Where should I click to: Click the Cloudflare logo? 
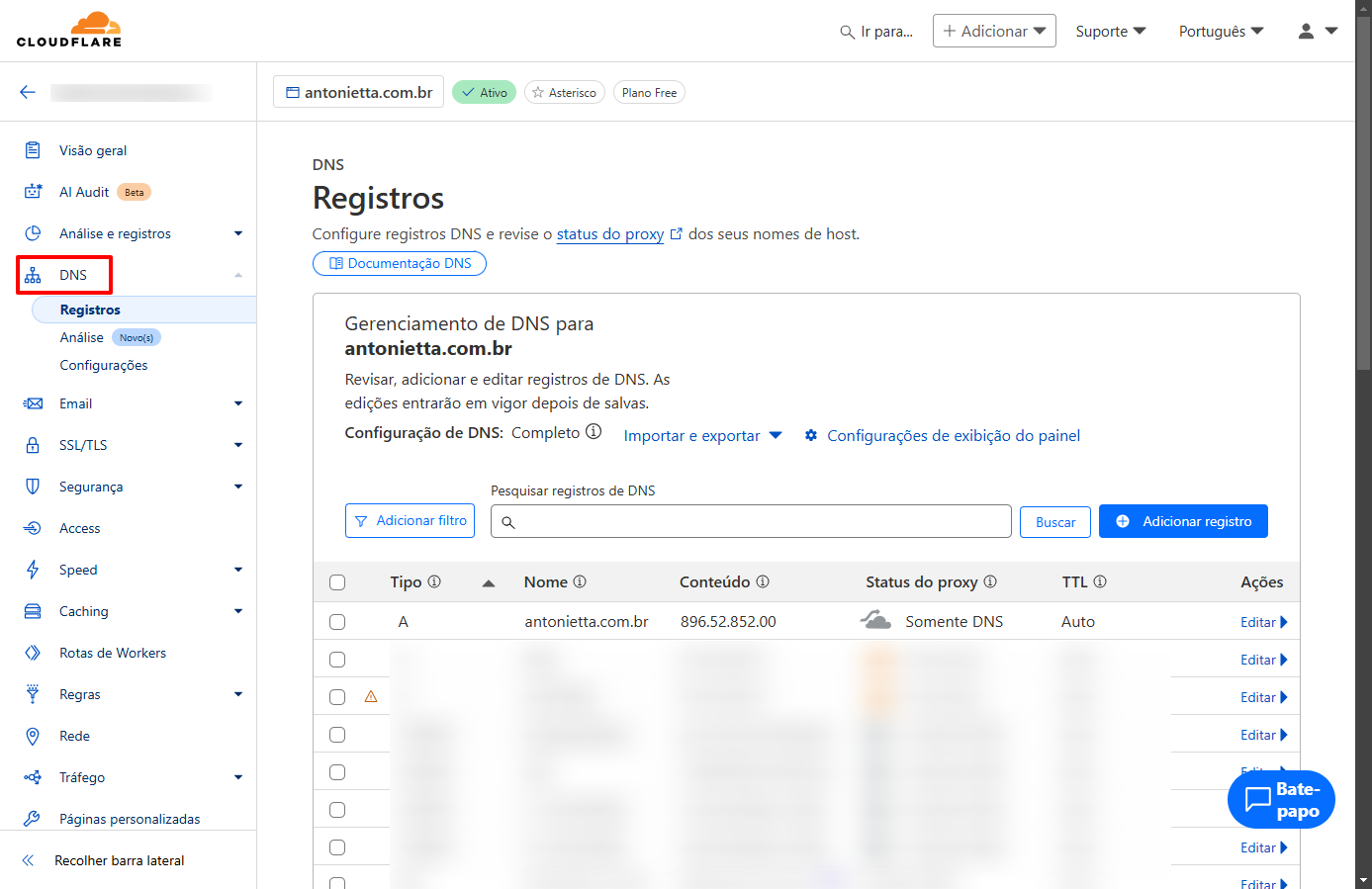tap(69, 30)
